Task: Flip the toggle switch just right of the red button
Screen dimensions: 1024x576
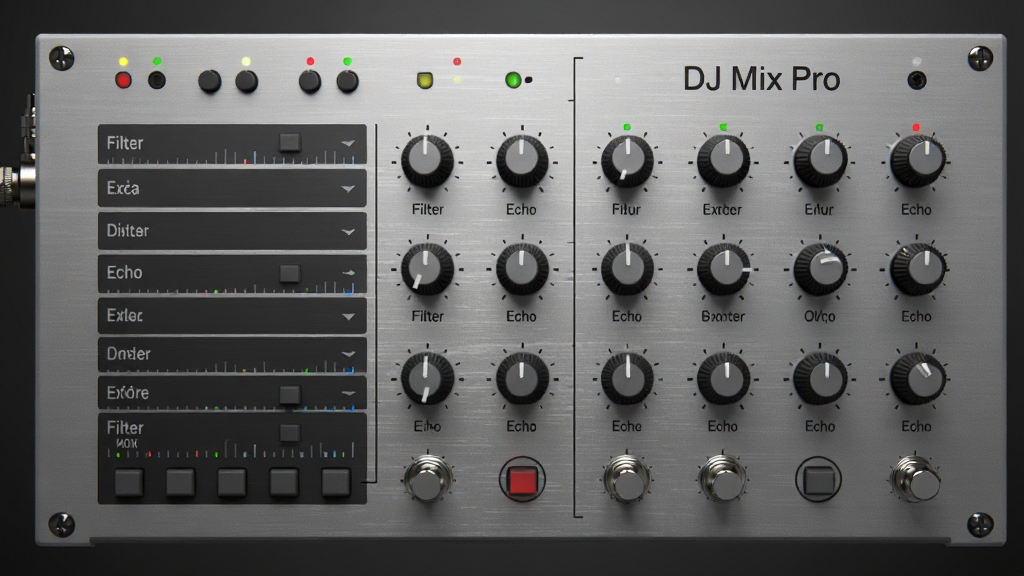Action: click(x=627, y=479)
